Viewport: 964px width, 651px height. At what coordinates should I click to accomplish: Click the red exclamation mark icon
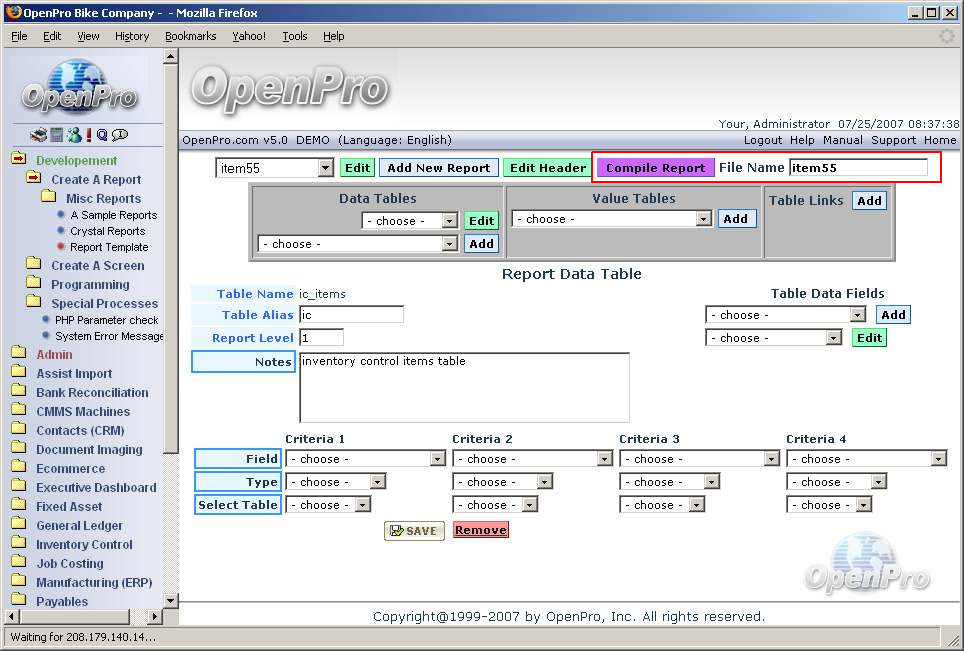pyautogui.click(x=88, y=135)
